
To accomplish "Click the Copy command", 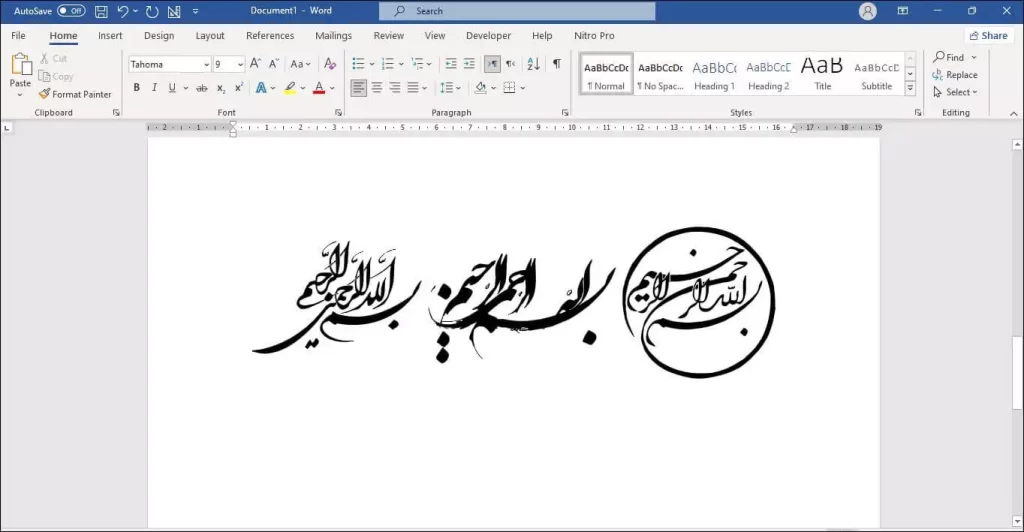I will pos(56,76).
